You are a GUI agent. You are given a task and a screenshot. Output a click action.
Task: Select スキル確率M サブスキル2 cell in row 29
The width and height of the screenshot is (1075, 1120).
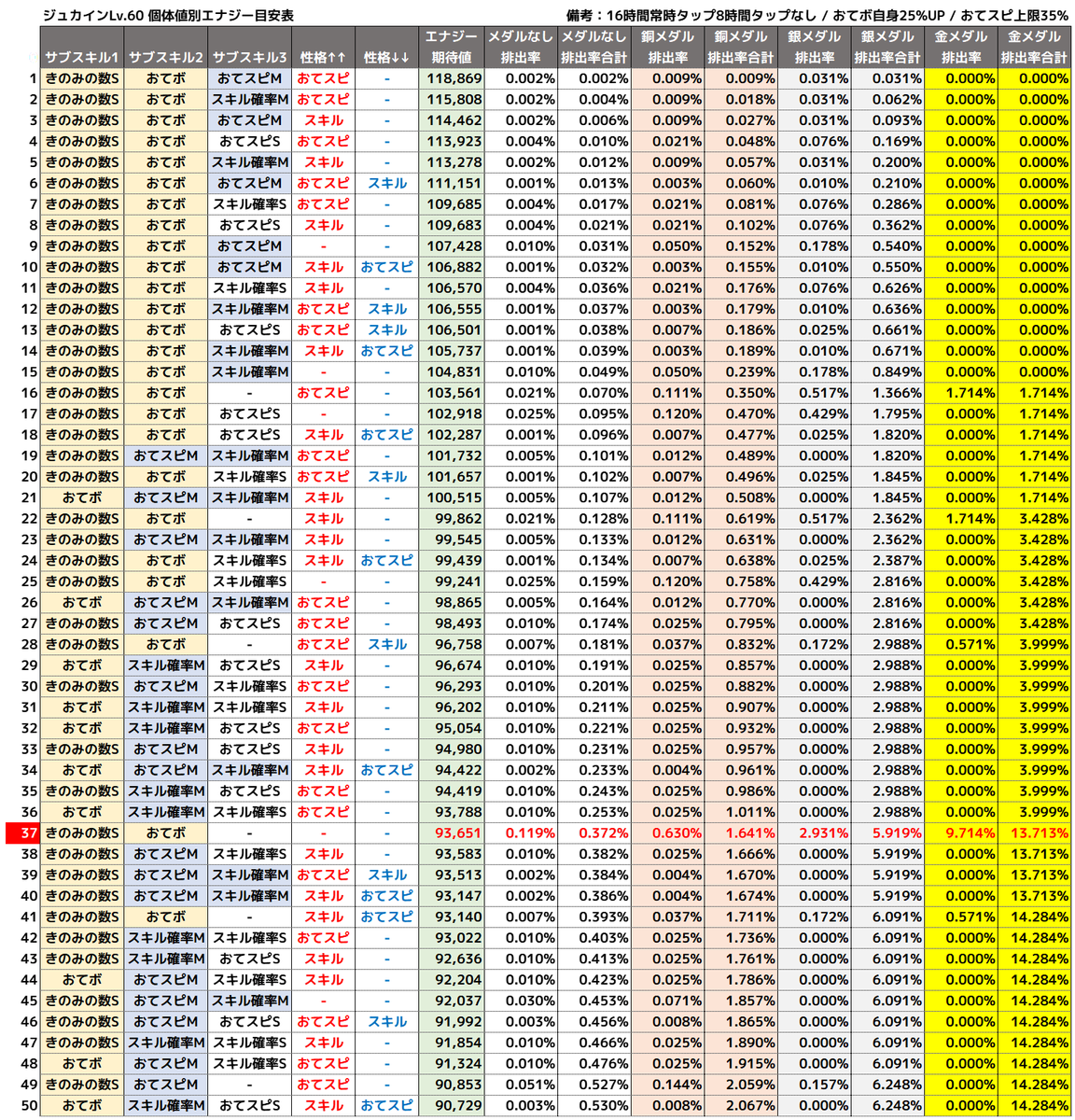tap(165, 665)
